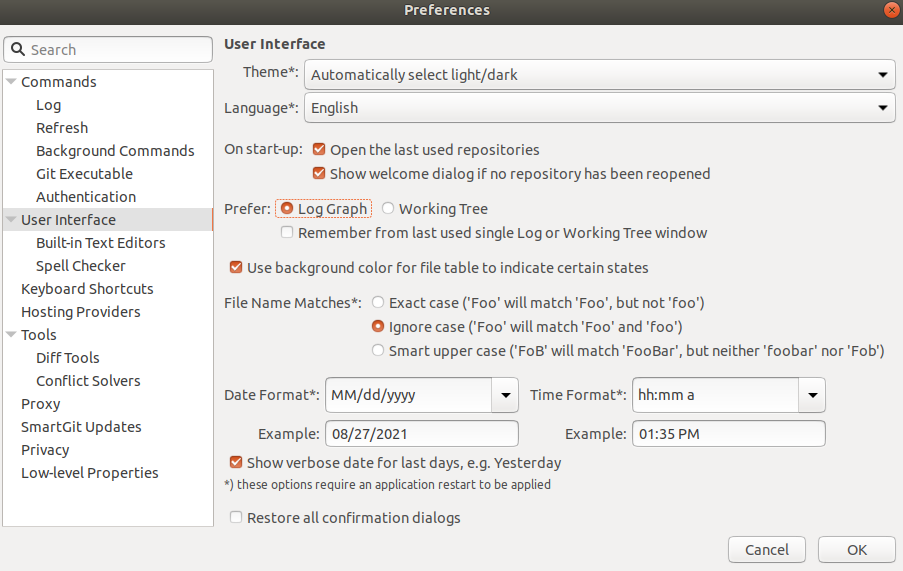The width and height of the screenshot is (903, 571).
Task: Open the Date Format dropdown arrow
Action: 505,395
